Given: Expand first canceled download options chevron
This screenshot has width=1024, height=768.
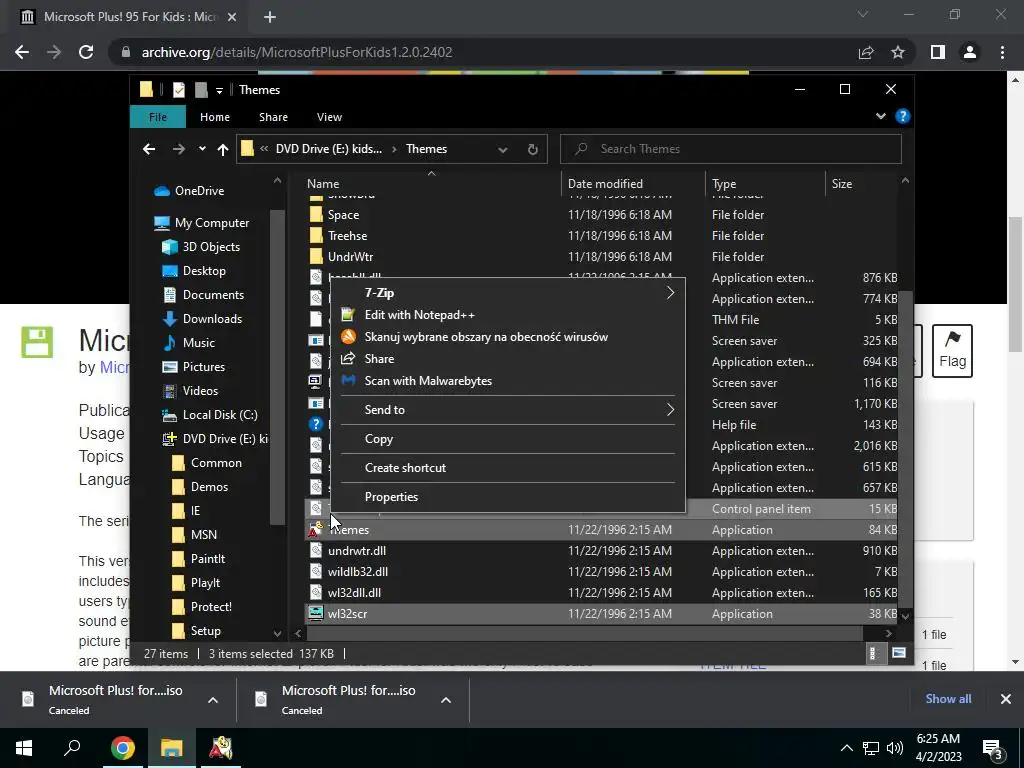Looking at the screenshot, I should 213,700.
